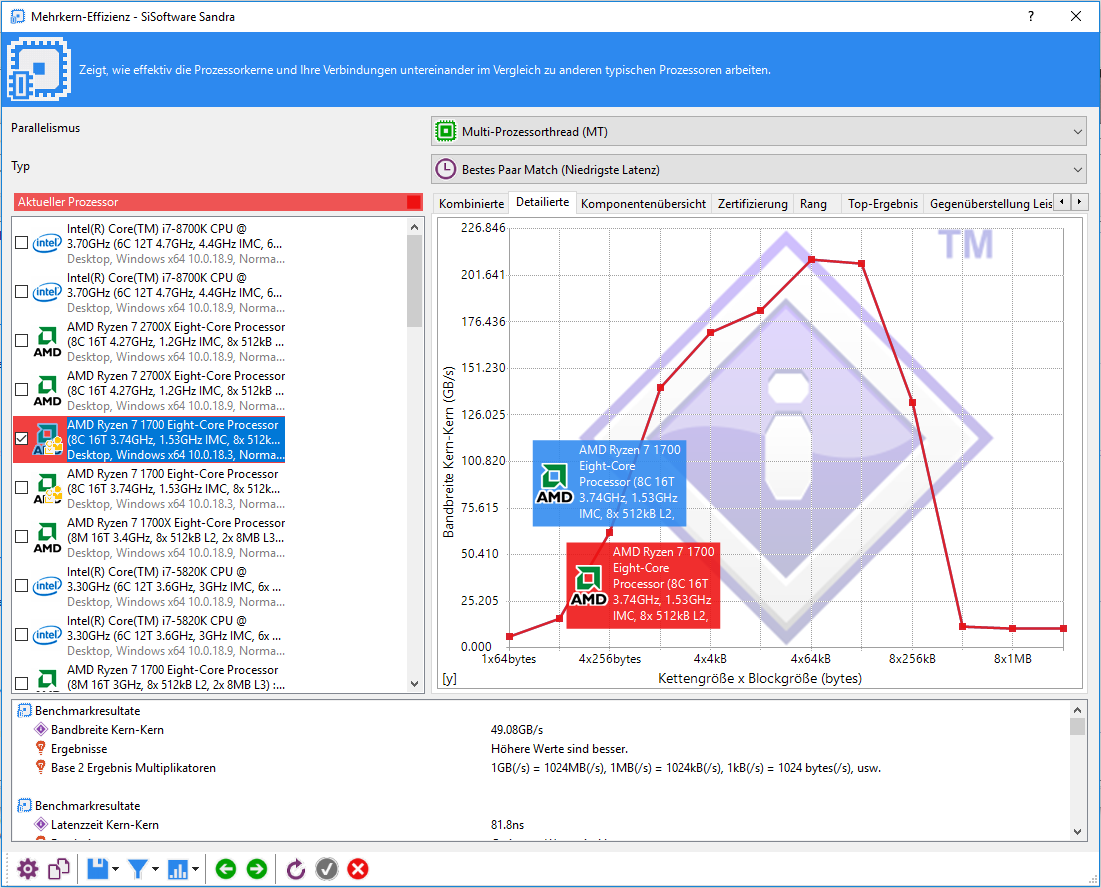
Task: Click the Aktueller Prozessor legend bar
Action: point(218,202)
